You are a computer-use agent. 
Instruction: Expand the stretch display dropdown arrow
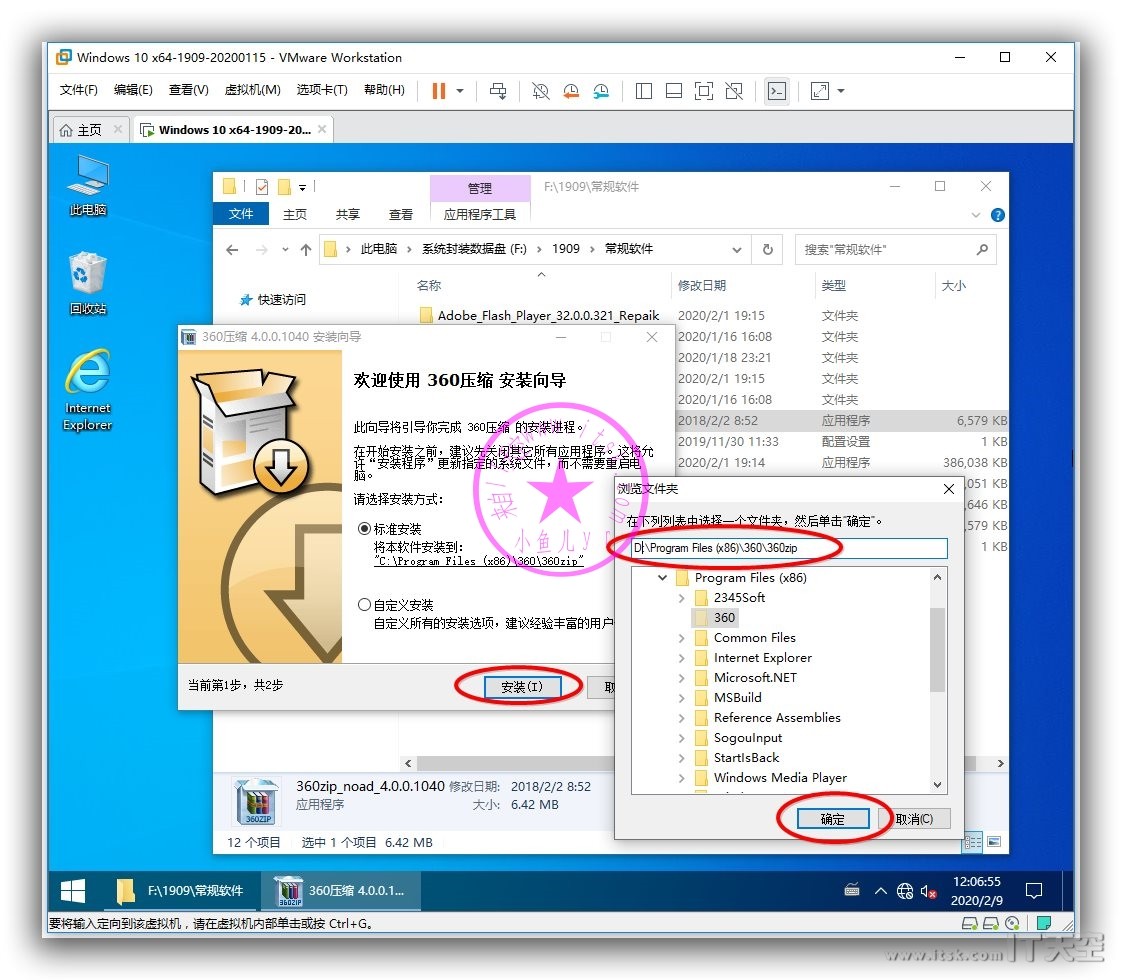(x=841, y=91)
